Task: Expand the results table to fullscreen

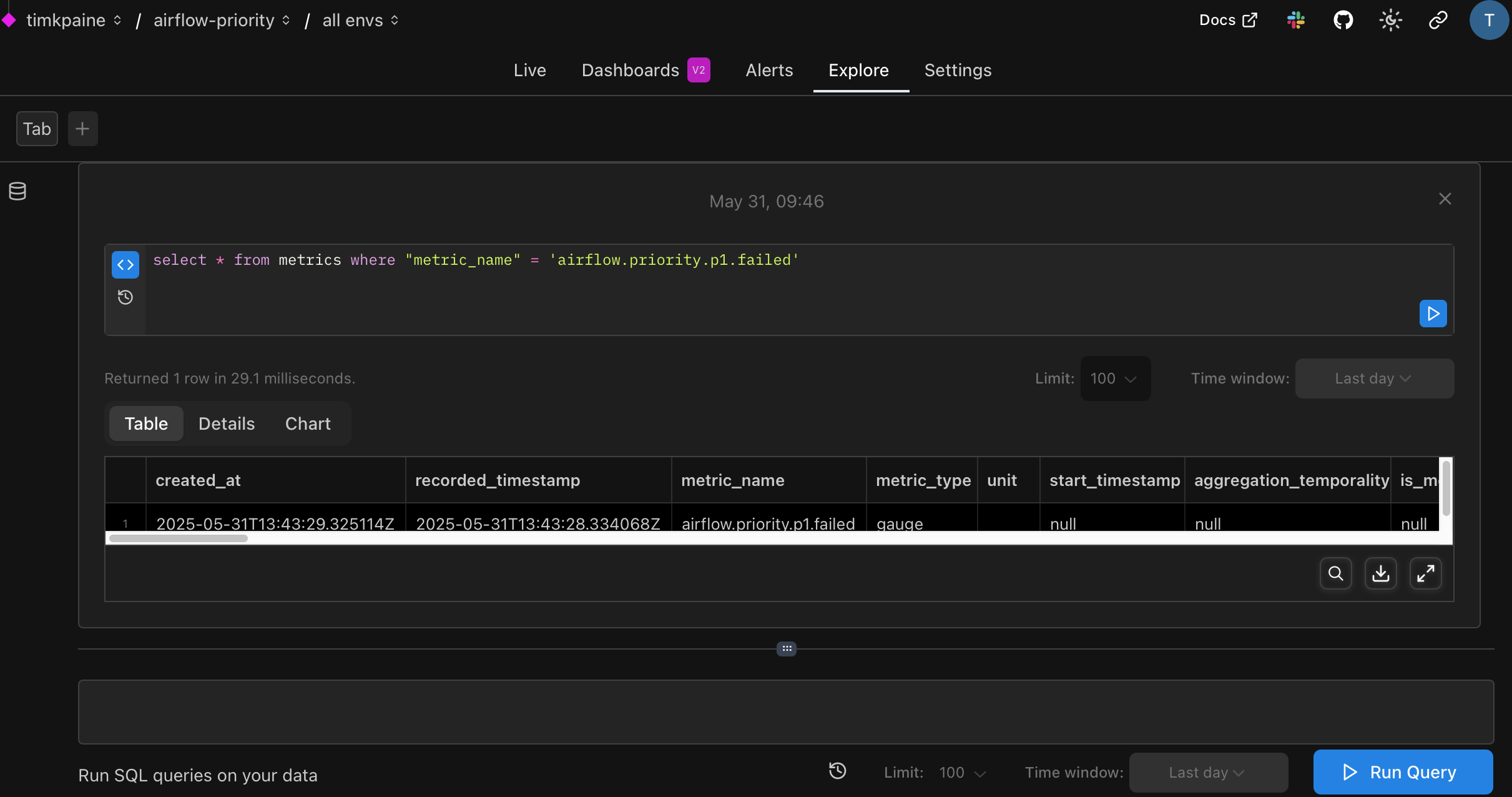Action: coord(1425,573)
